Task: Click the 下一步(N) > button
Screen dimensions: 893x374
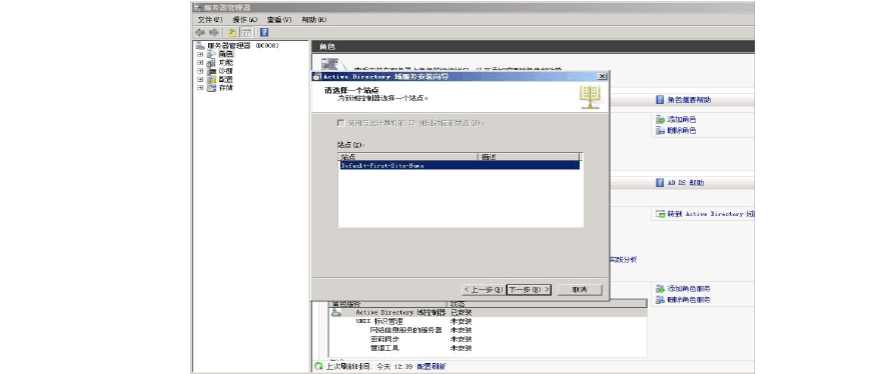Action: tap(529, 289)
